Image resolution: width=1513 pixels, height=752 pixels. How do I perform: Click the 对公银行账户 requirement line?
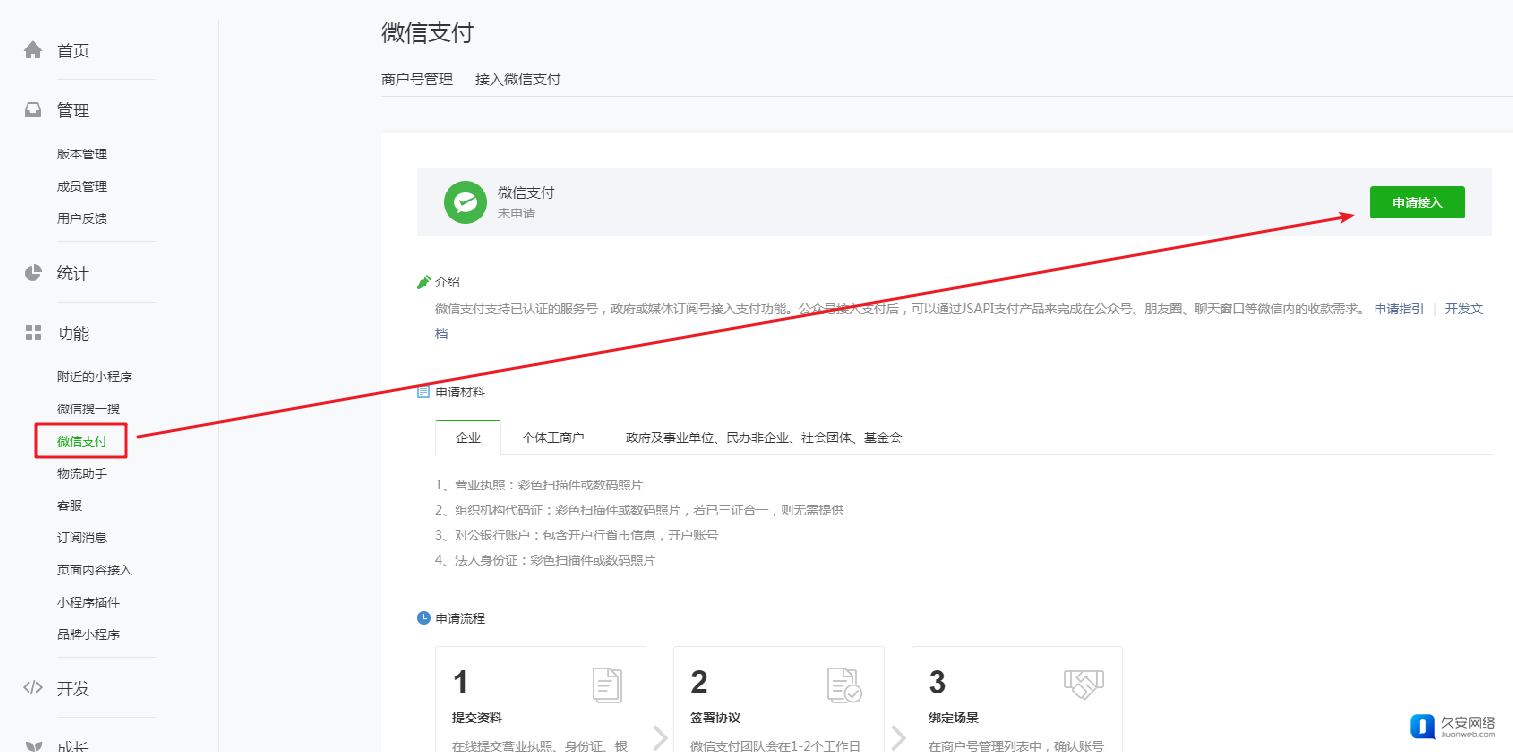577,535
